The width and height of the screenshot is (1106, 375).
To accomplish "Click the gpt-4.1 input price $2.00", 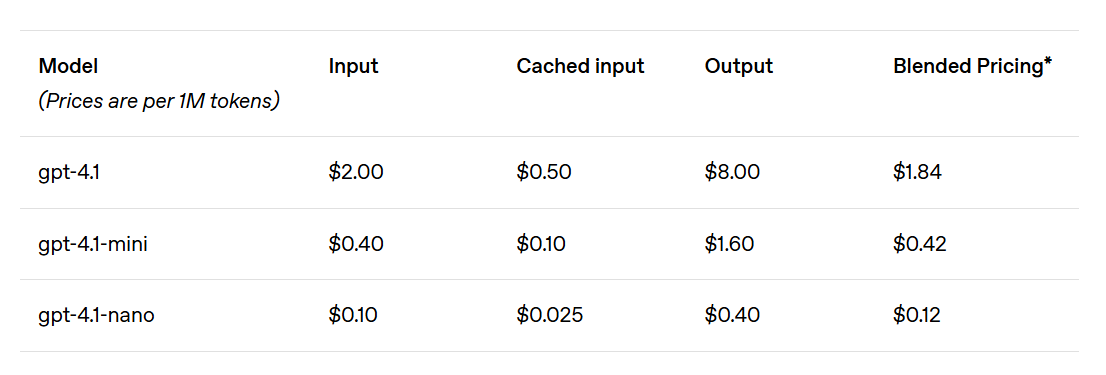I will (356, 173).
